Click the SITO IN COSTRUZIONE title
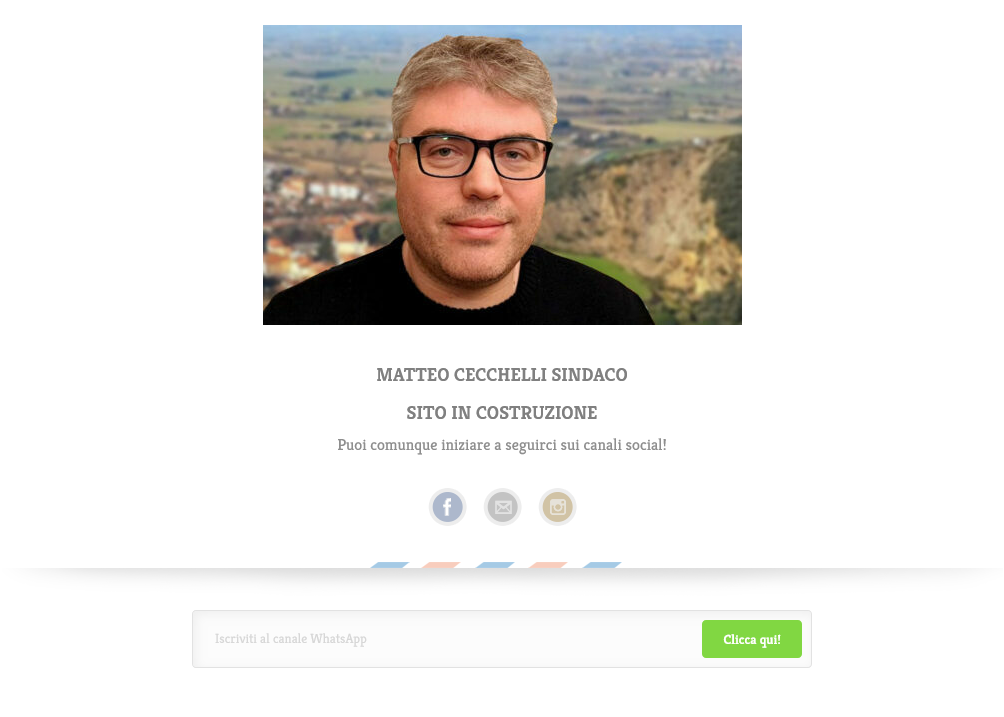1004x717 pixels. (502, 413)
